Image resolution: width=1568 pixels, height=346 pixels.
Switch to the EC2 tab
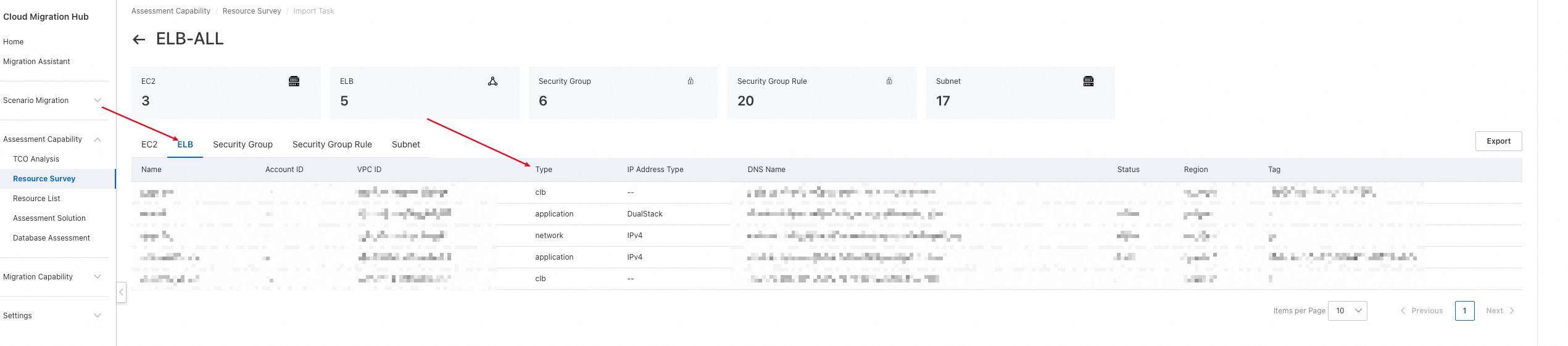point(149,144)
